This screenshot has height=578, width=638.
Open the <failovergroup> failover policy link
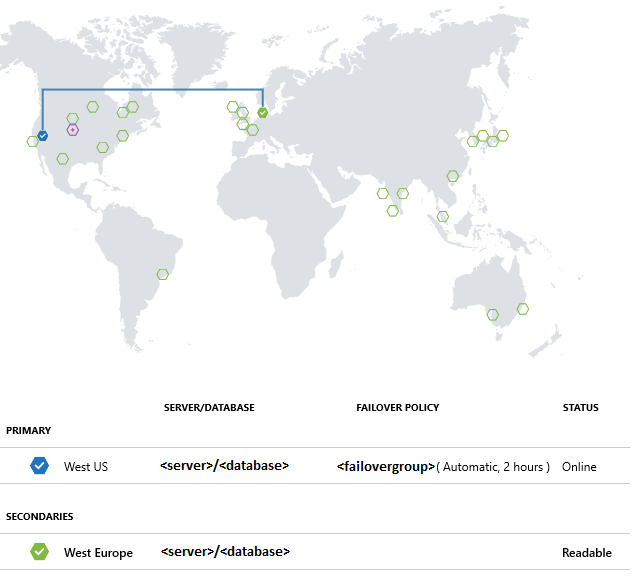click(x=386, y=467)
